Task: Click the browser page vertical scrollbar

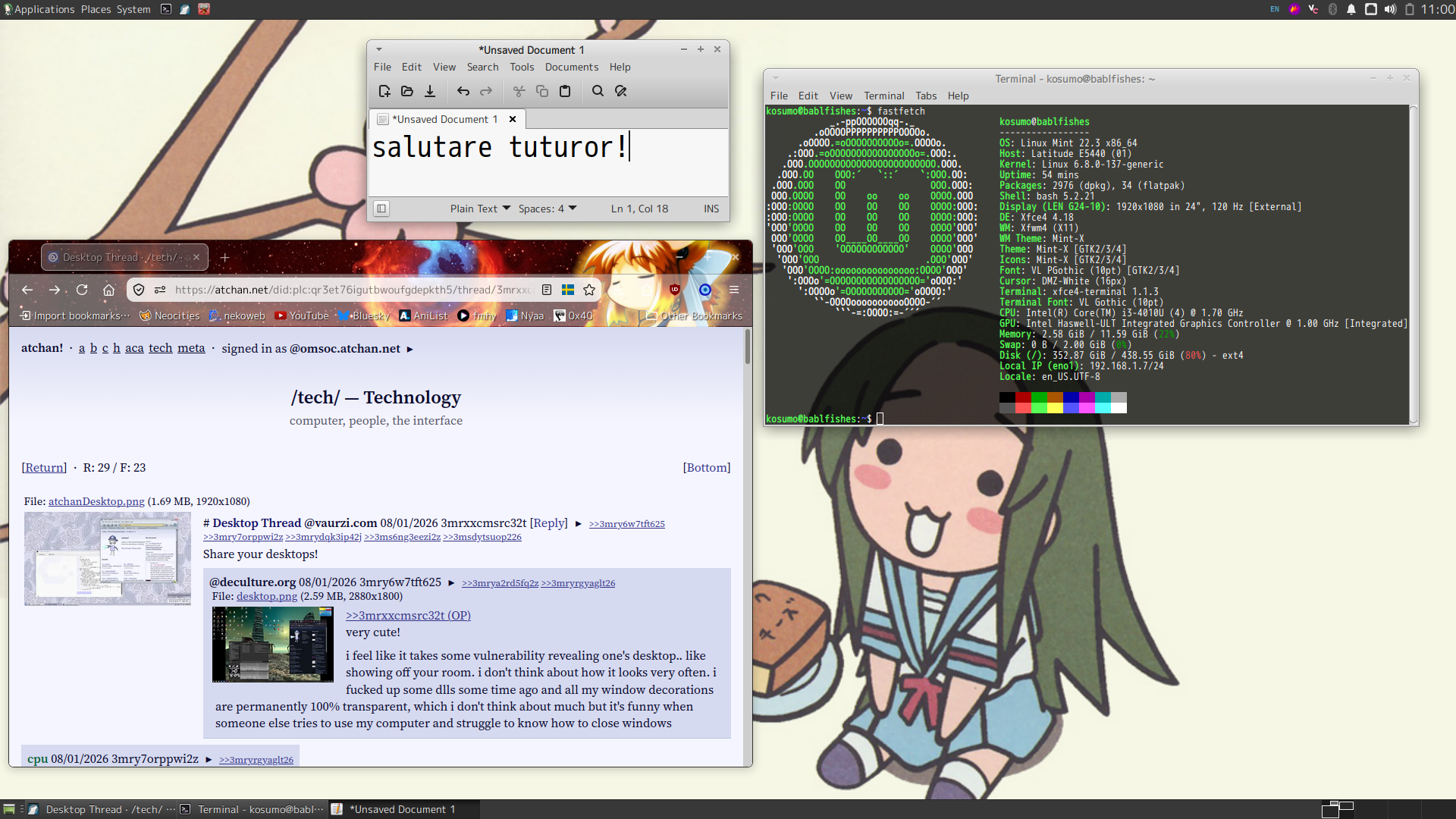Action: point(748,347)
